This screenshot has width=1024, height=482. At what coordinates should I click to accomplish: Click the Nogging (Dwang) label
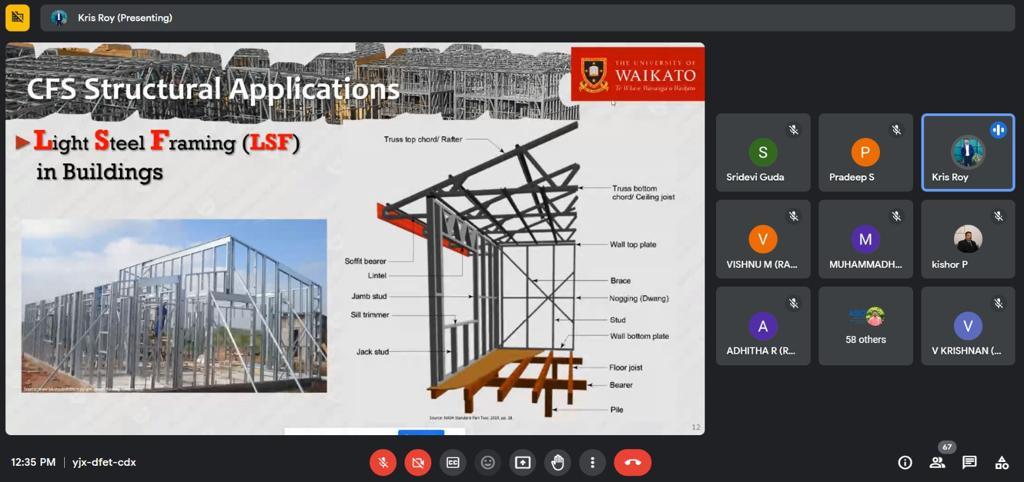point(639,298)
